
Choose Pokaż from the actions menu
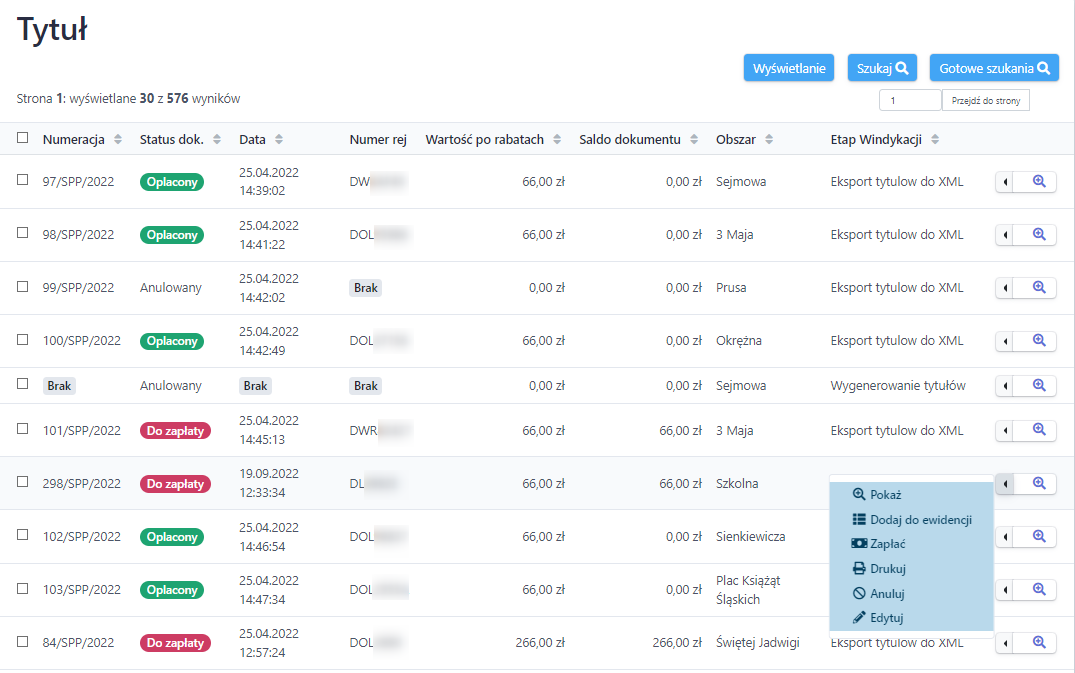coord(911,495)
